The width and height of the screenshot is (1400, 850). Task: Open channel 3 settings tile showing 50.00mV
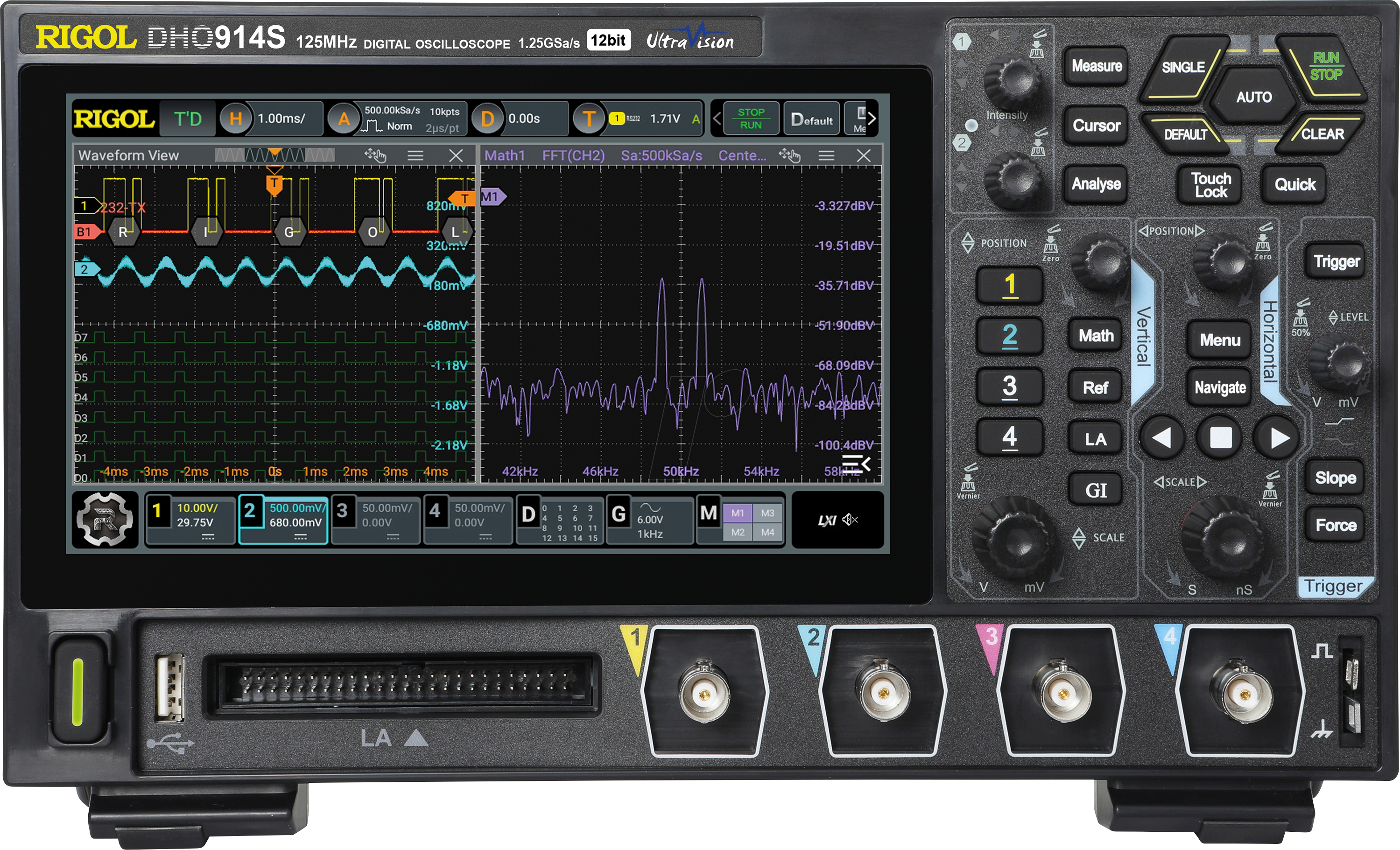(375, 520)
